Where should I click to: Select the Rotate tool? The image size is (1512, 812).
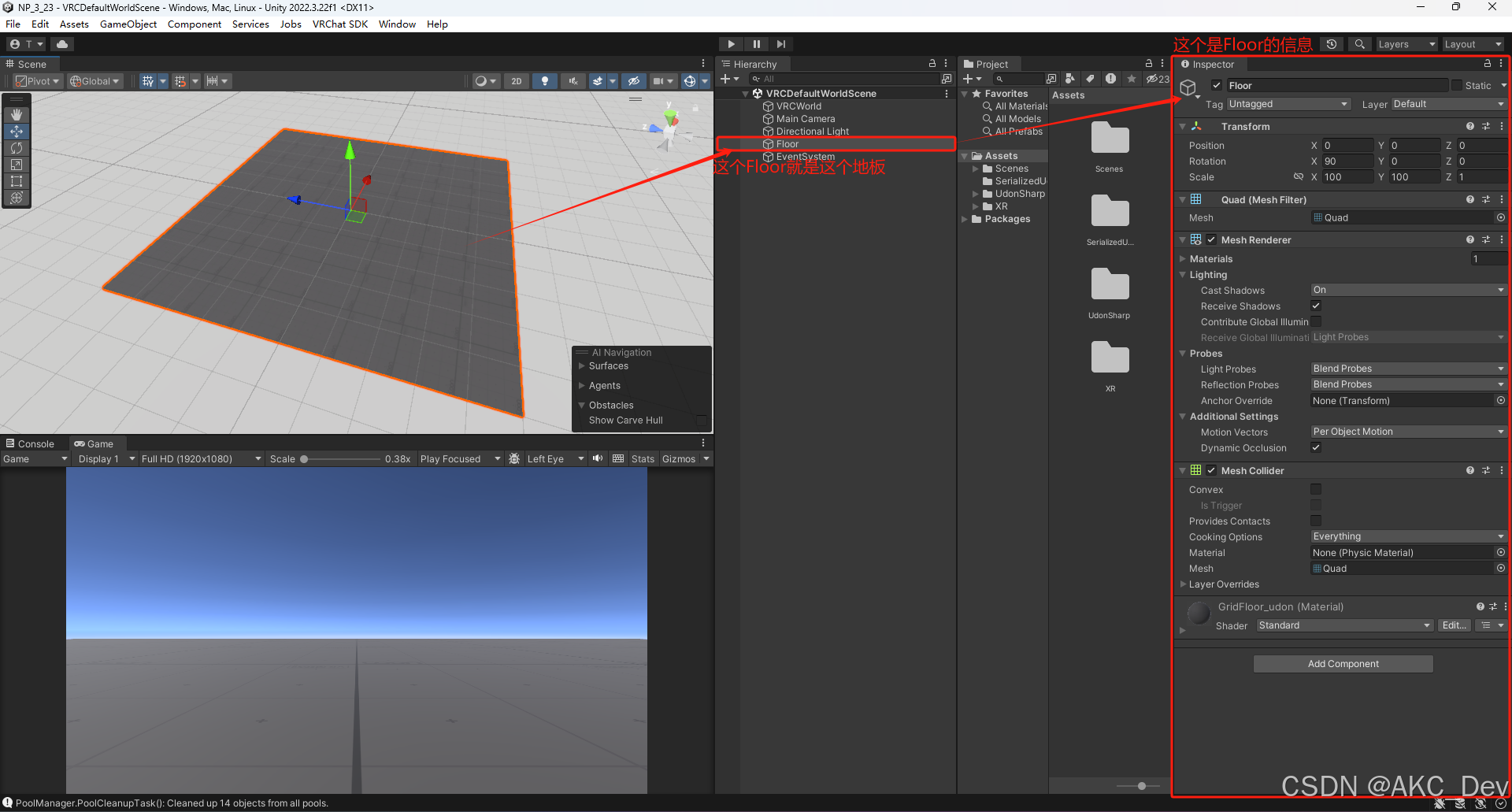(17, 148)
